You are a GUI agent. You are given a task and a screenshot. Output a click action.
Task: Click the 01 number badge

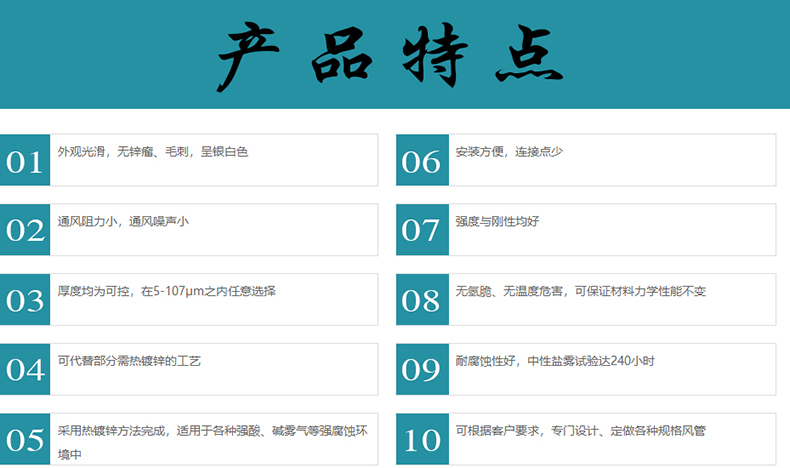pyautogui.click(x=25, y=160)
